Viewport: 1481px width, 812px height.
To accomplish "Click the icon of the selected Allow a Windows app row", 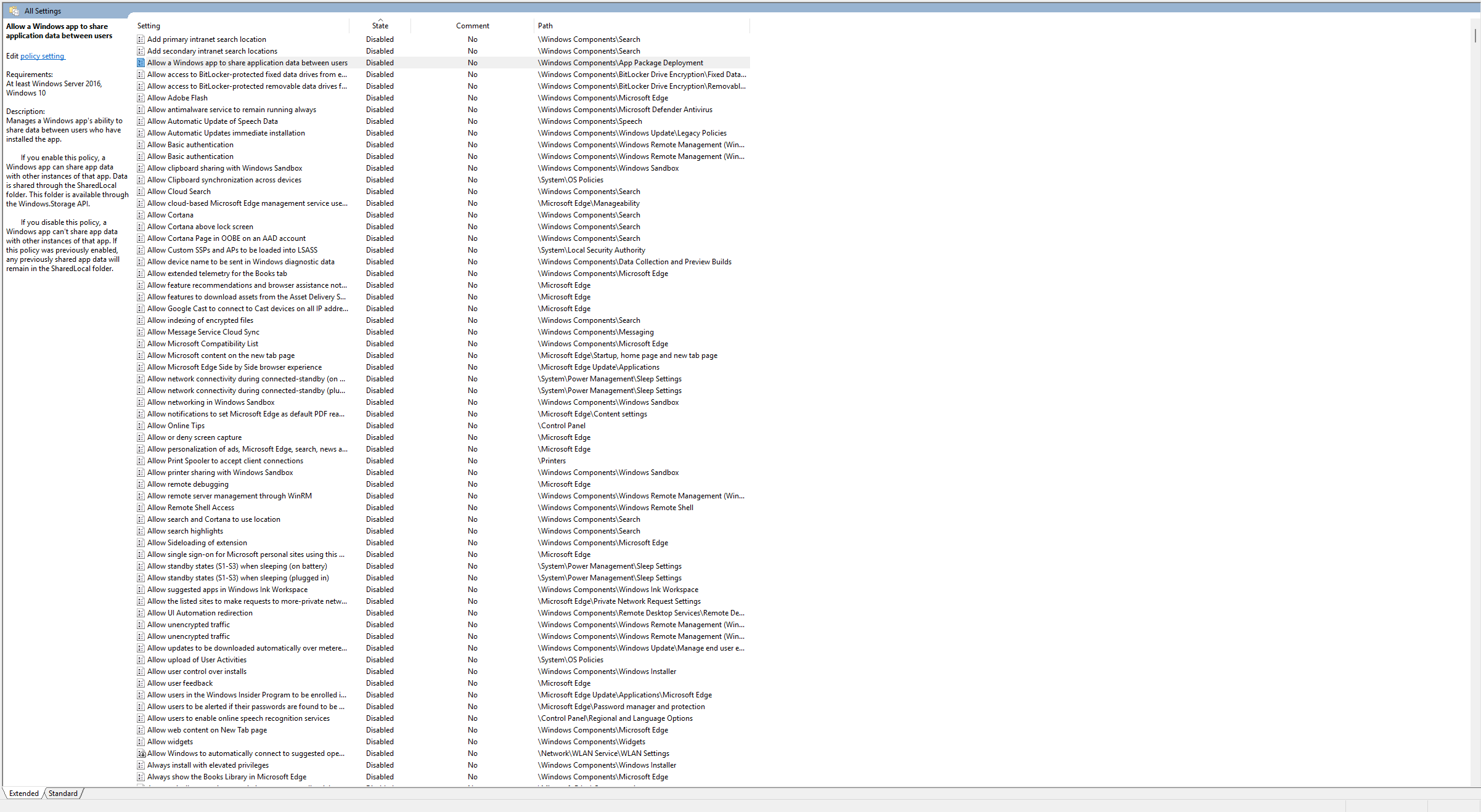I will [141, 63].
